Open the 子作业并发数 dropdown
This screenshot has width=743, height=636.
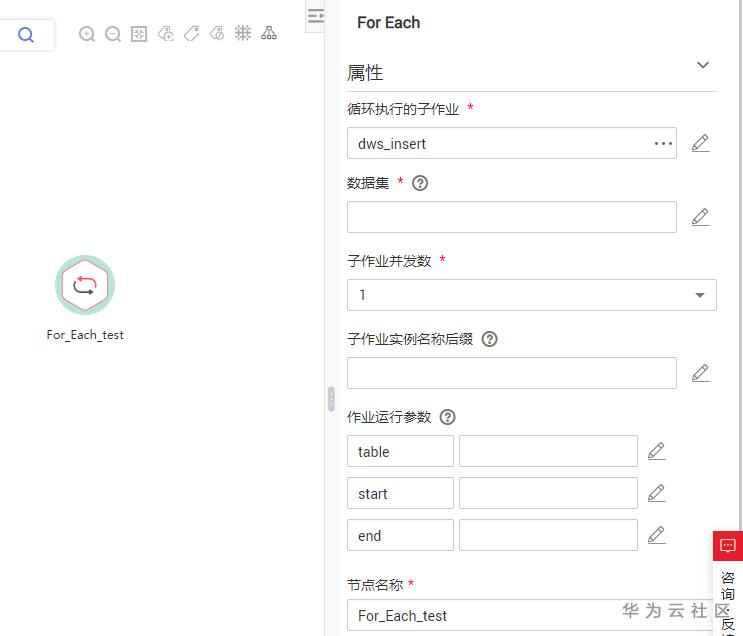point(699,295)
